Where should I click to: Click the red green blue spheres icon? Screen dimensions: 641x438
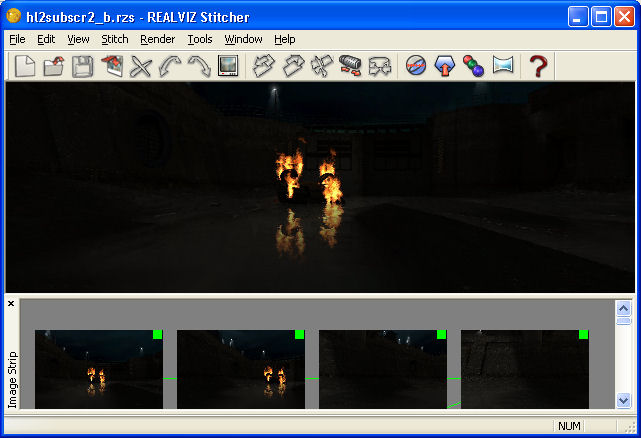pyautogui.click(x=474, y=66)
